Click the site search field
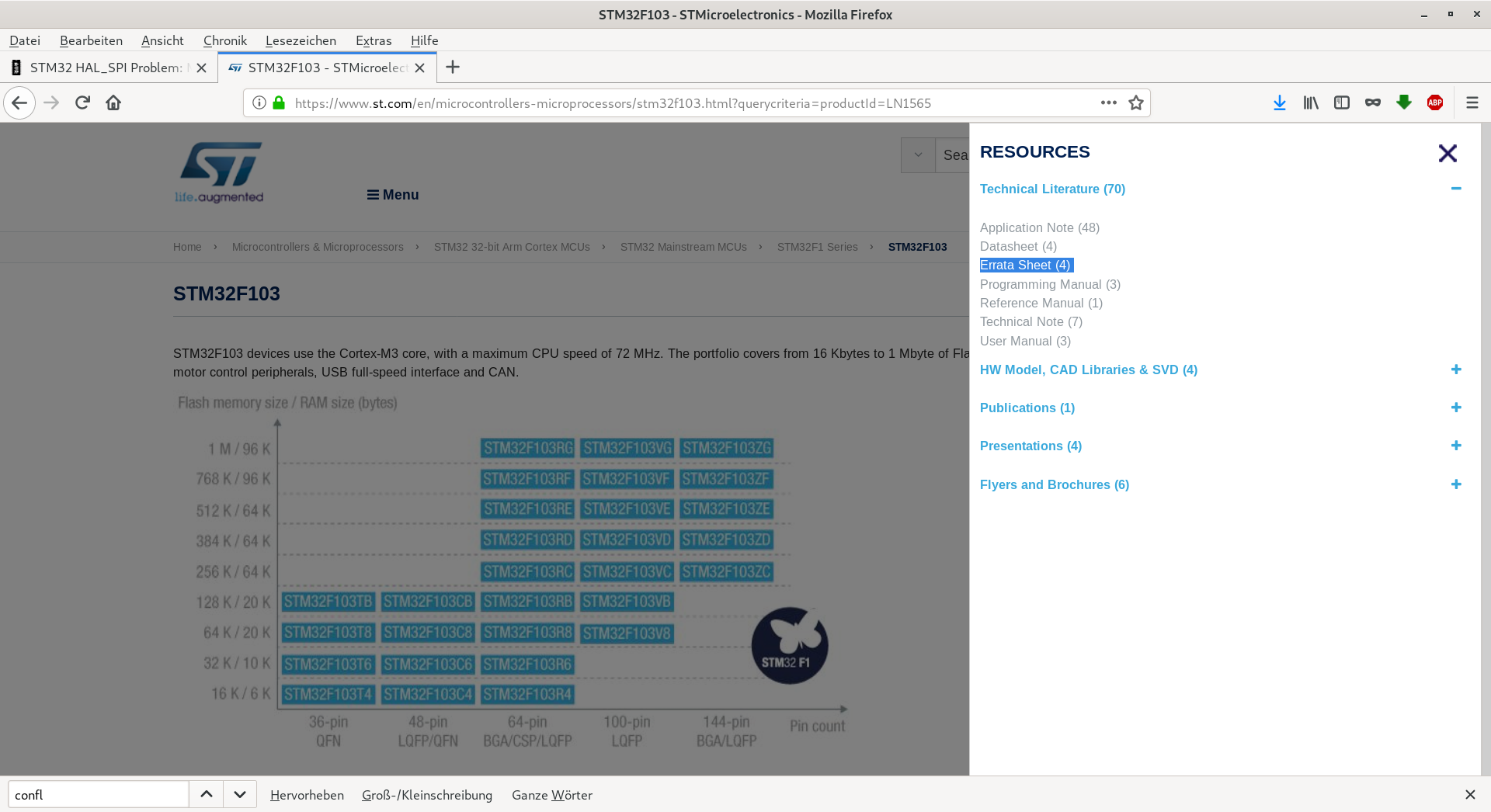Image resolution: width=1491 pixels, height=812 pixels. coord(953,155)
